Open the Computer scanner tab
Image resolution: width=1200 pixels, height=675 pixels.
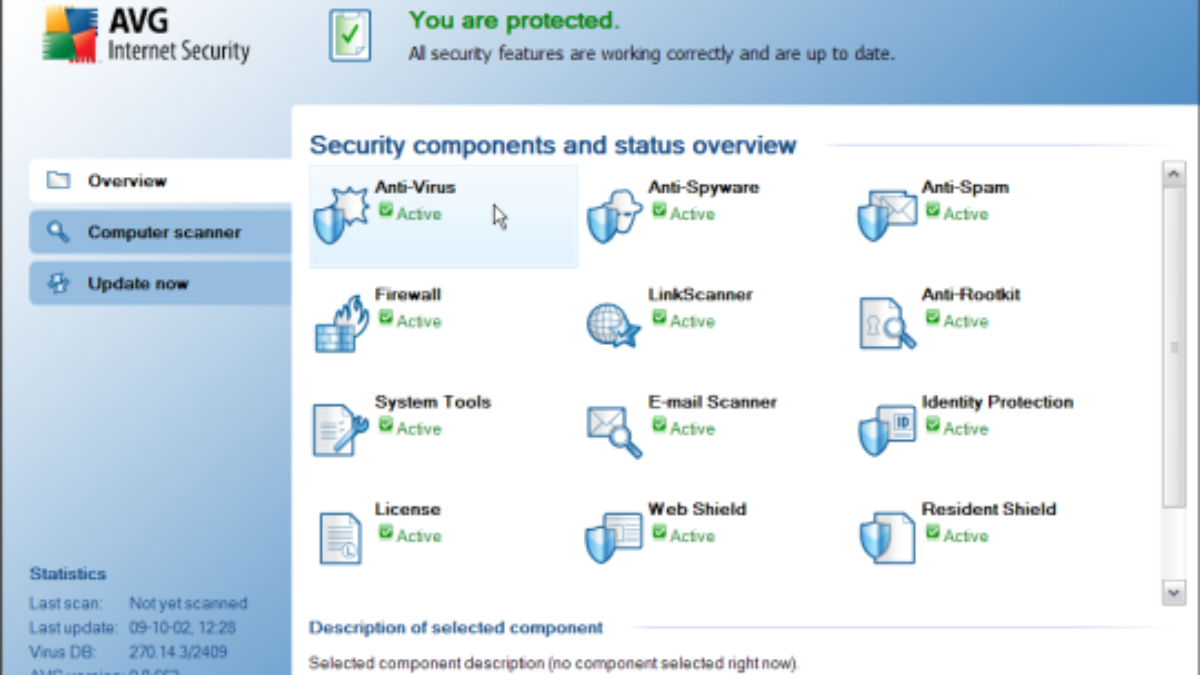coord(160,232)
